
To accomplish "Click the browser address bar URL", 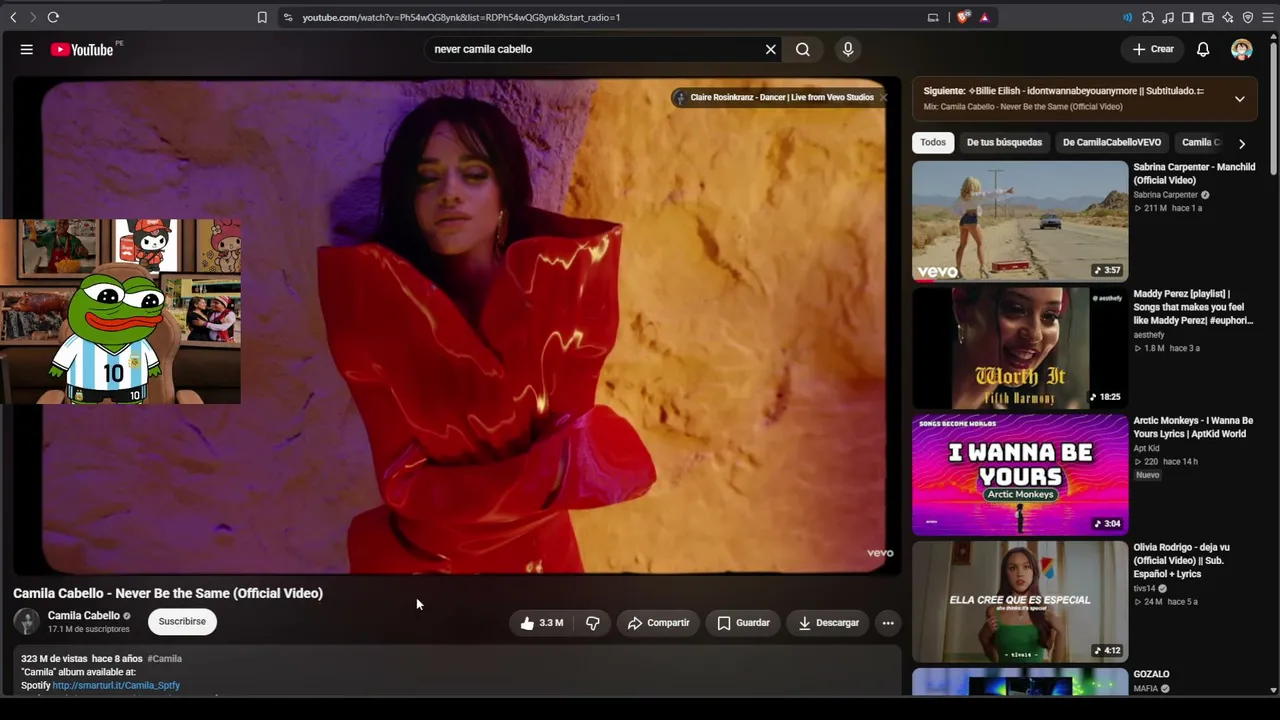I will tap(461, 17).
